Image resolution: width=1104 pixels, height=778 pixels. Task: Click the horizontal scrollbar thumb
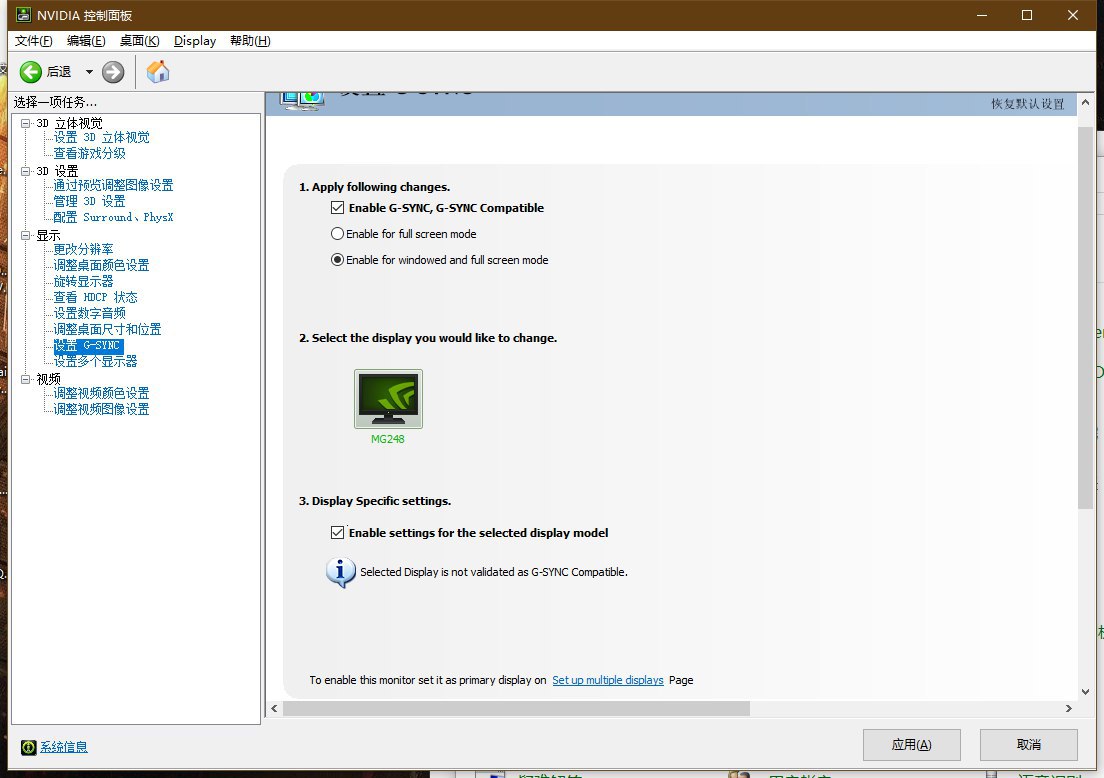[516, 708]
